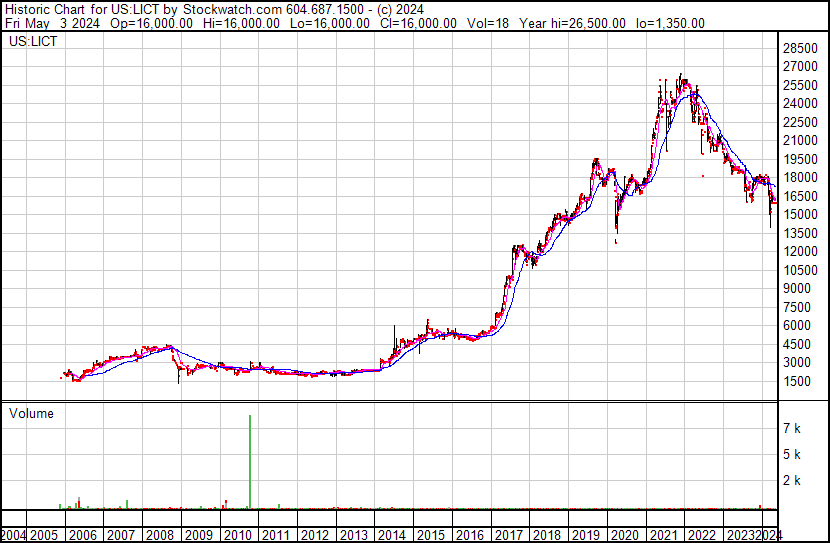Click the 1500 price axis label
Viewport: 830px width, 543px height.
(x=797, y=381)
